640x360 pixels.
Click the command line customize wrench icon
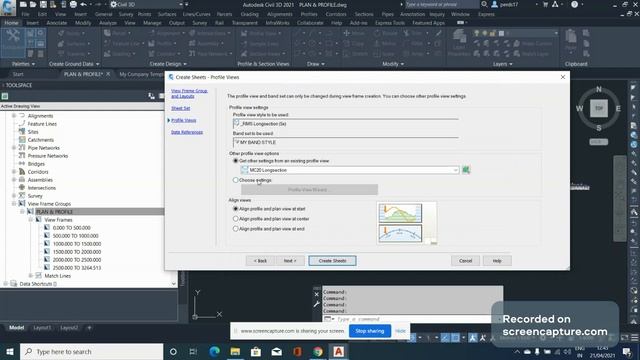[x=317, y=304]
